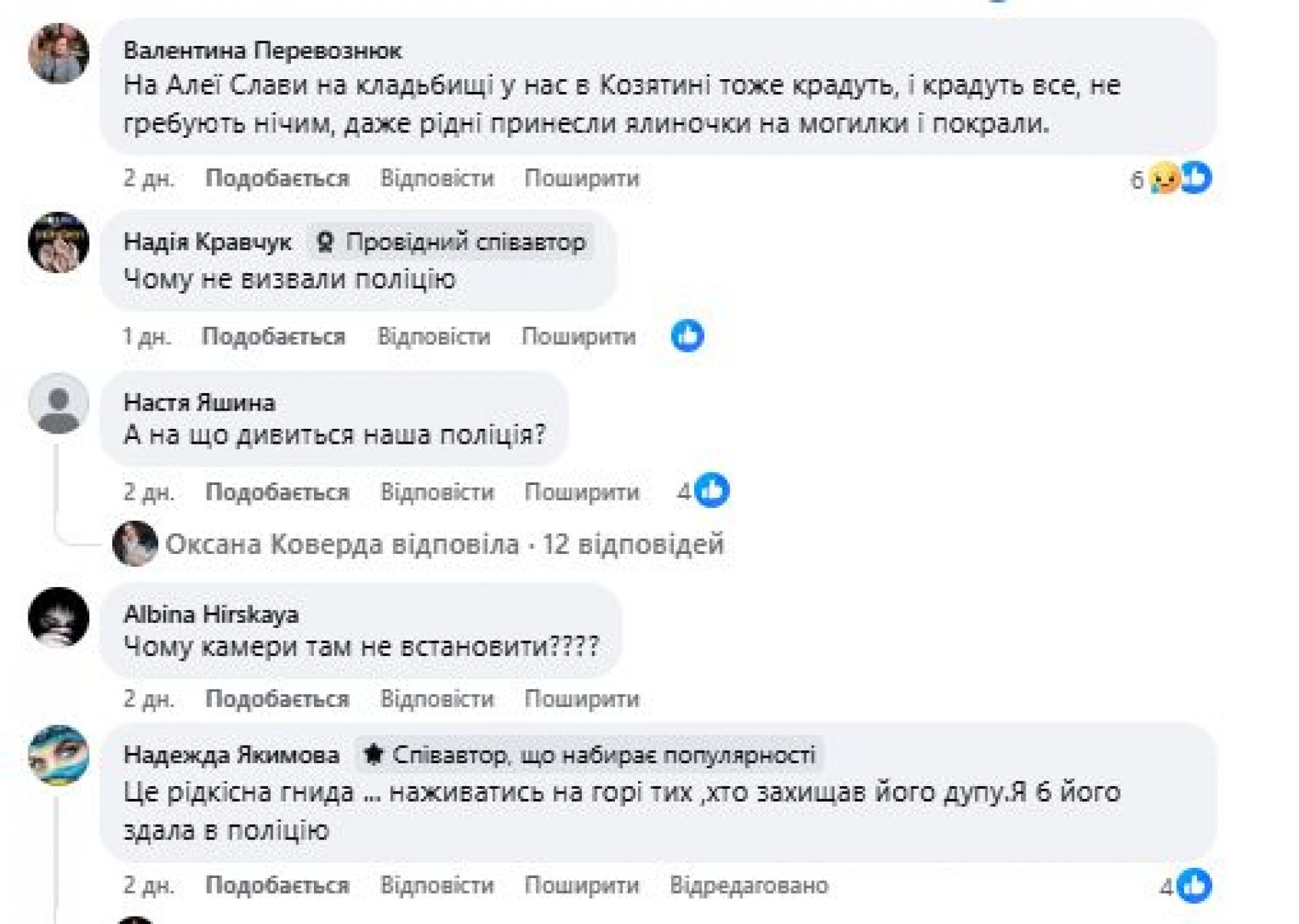Share Настя Яшина's comment via 'Поширити'

582,492
